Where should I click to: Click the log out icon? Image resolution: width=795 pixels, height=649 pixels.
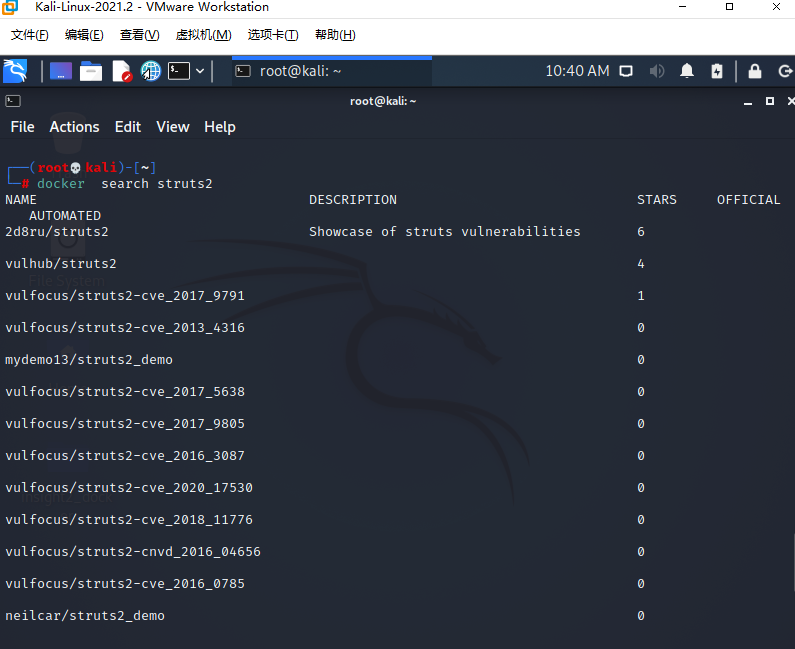(x=785, y=71)
